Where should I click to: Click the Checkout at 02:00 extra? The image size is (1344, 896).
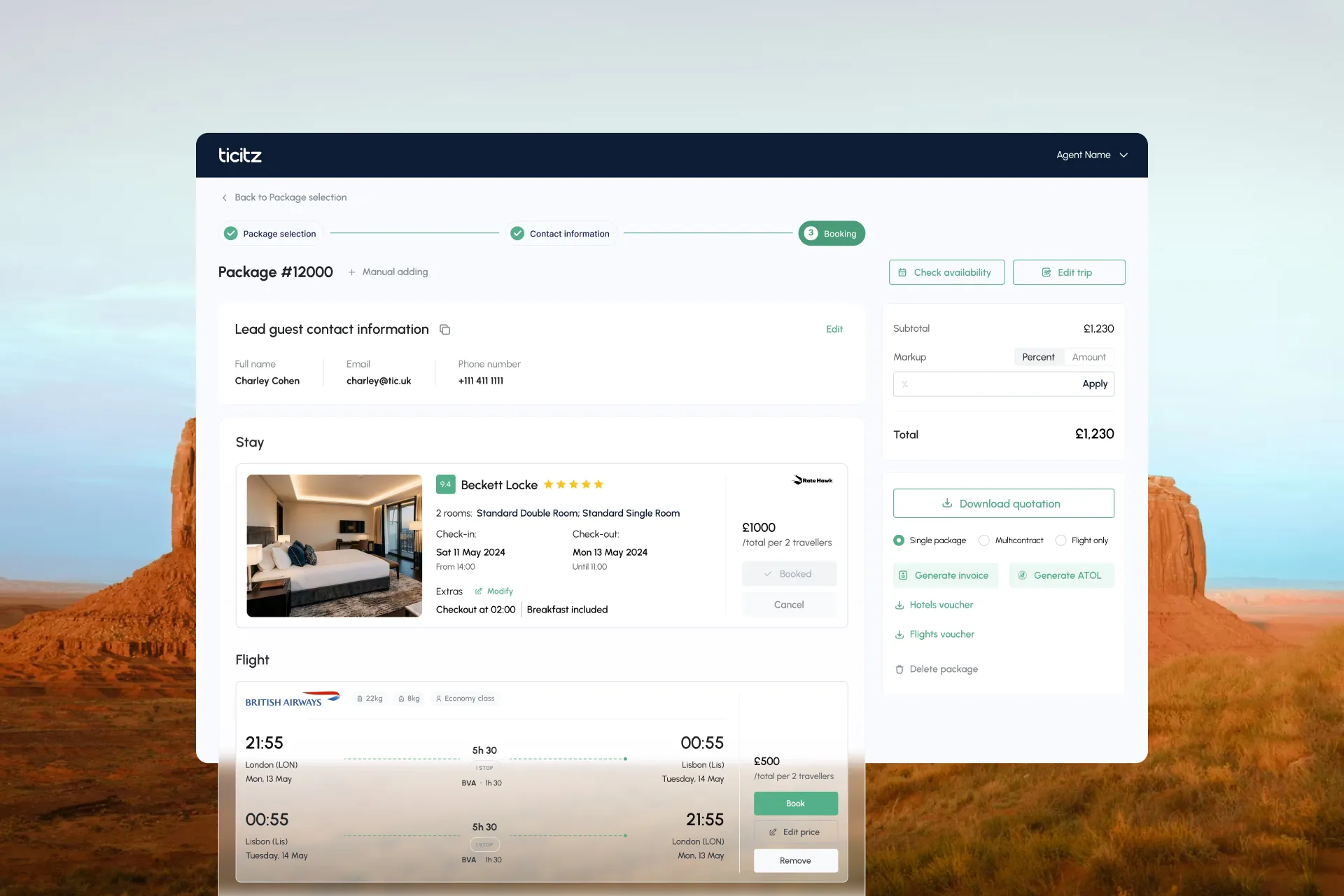coord(476,610)
